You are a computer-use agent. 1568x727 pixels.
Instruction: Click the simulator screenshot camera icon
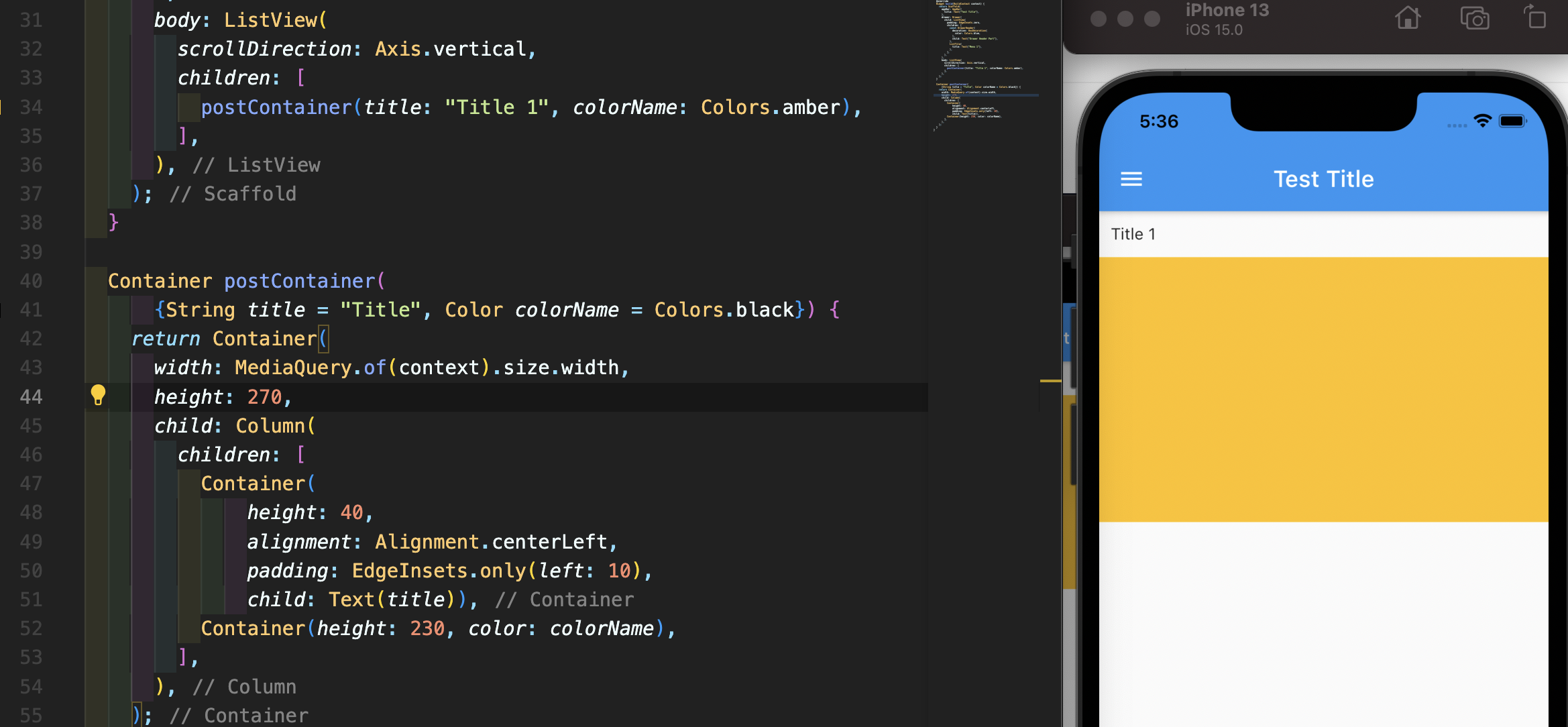point(1474,18)
